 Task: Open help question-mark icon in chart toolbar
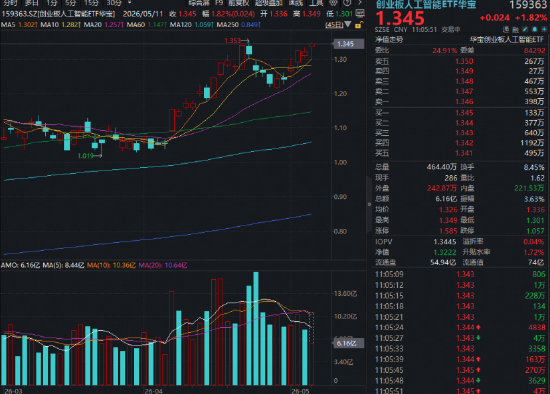(x=347, y=3)
